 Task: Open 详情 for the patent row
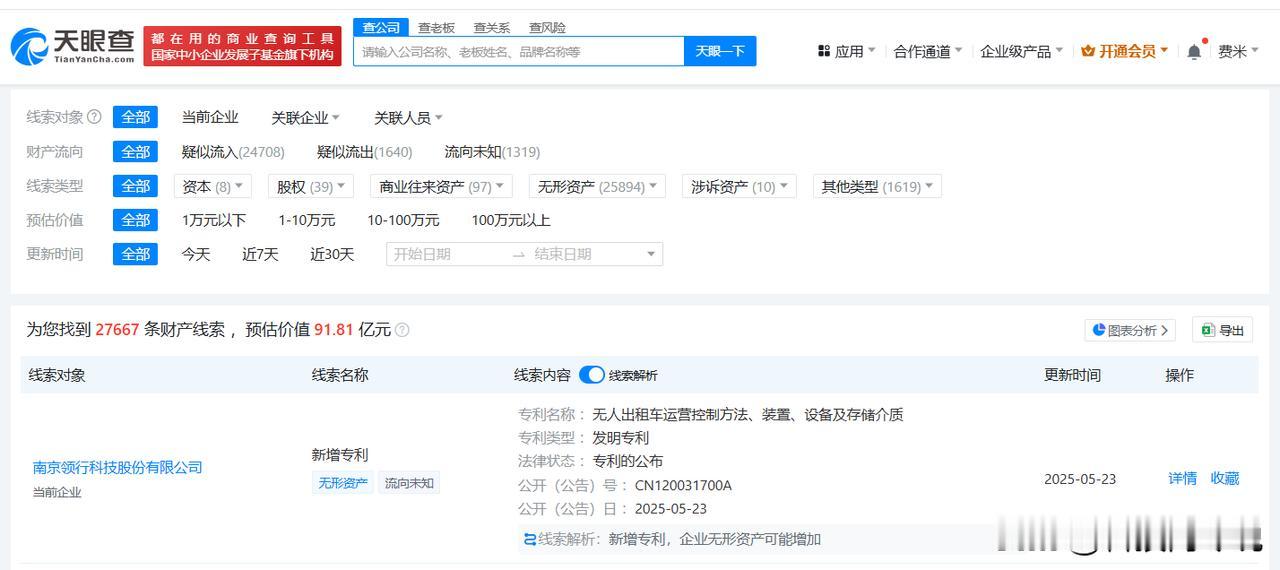coord(1183,479)
